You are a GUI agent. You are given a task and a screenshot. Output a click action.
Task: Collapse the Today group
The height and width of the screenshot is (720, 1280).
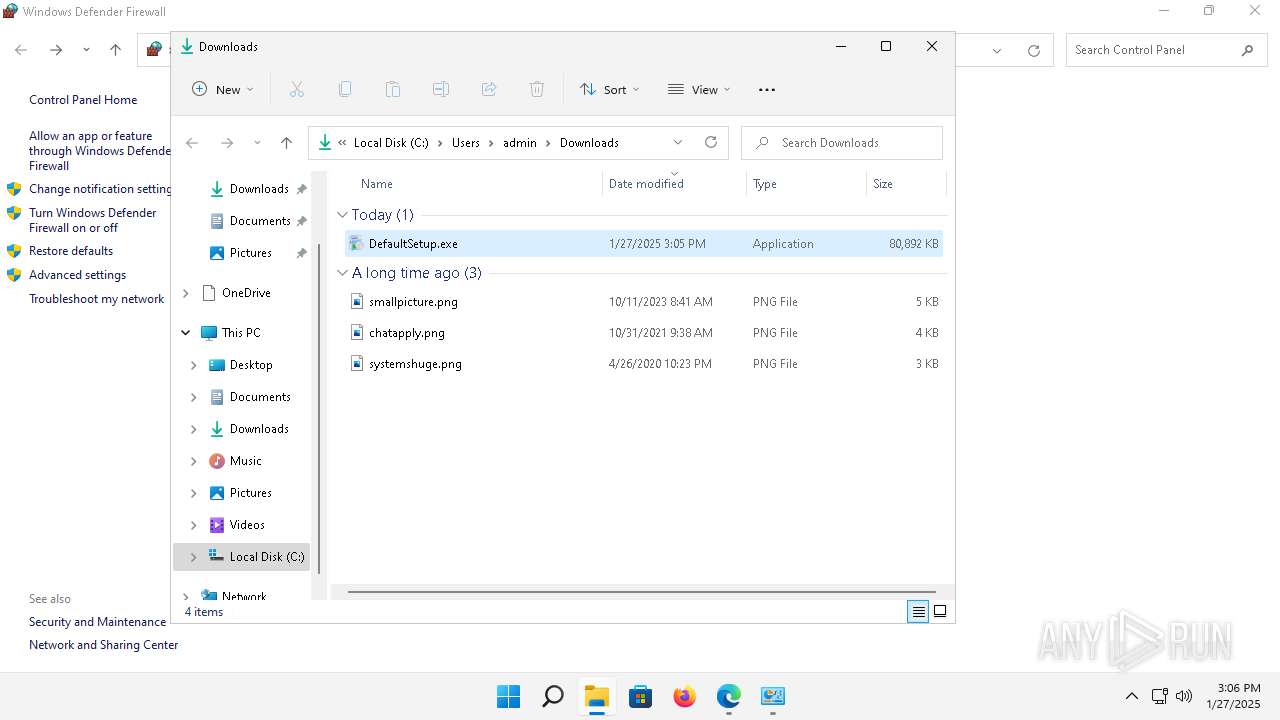tap(342, 215)
